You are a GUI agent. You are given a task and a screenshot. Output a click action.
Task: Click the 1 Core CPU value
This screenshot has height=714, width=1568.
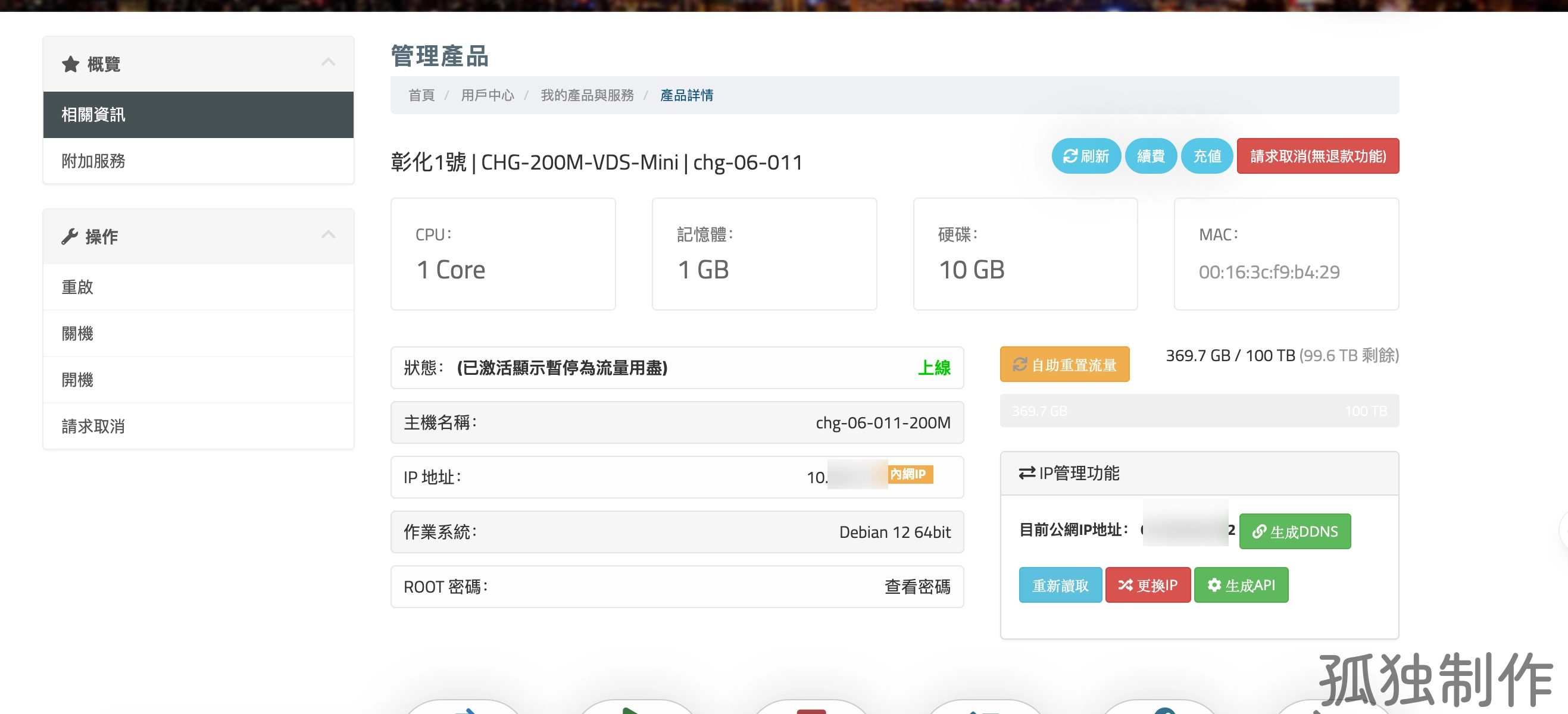(x=451, y=270)
